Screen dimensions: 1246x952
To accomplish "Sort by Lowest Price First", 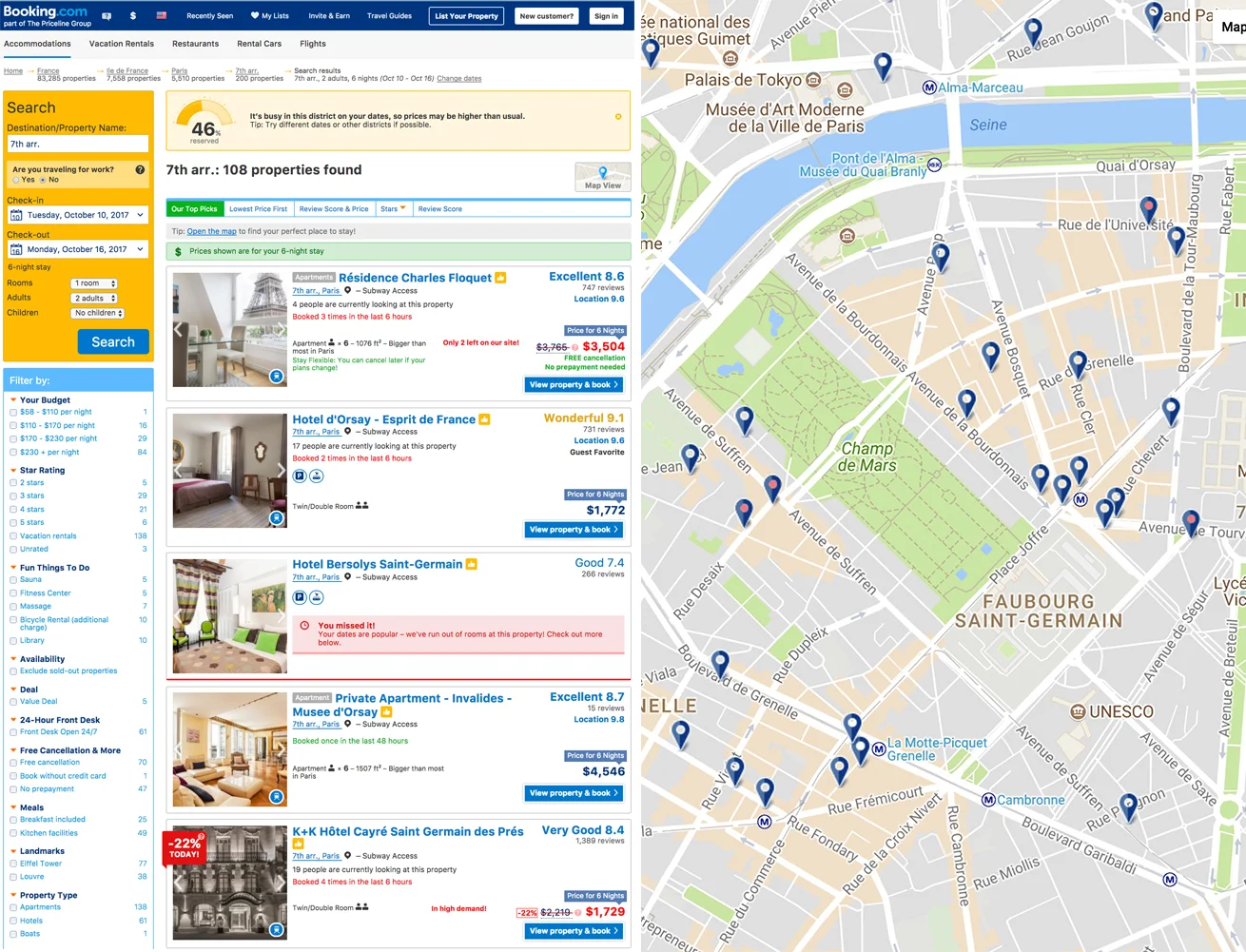I will click(258, 208).
